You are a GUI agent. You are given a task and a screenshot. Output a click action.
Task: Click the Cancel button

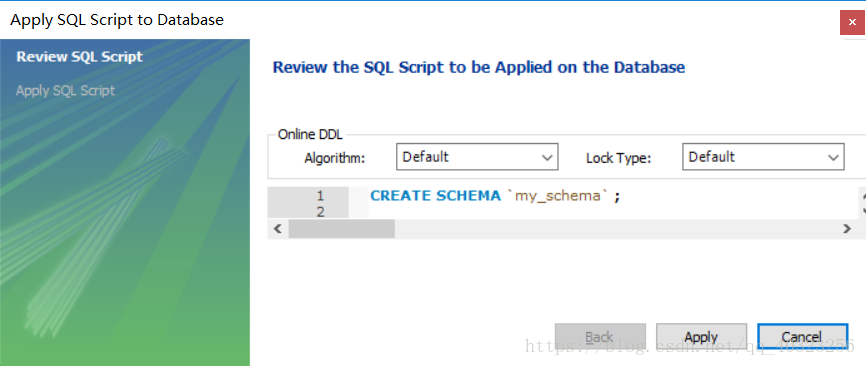(x=802, y=337)
